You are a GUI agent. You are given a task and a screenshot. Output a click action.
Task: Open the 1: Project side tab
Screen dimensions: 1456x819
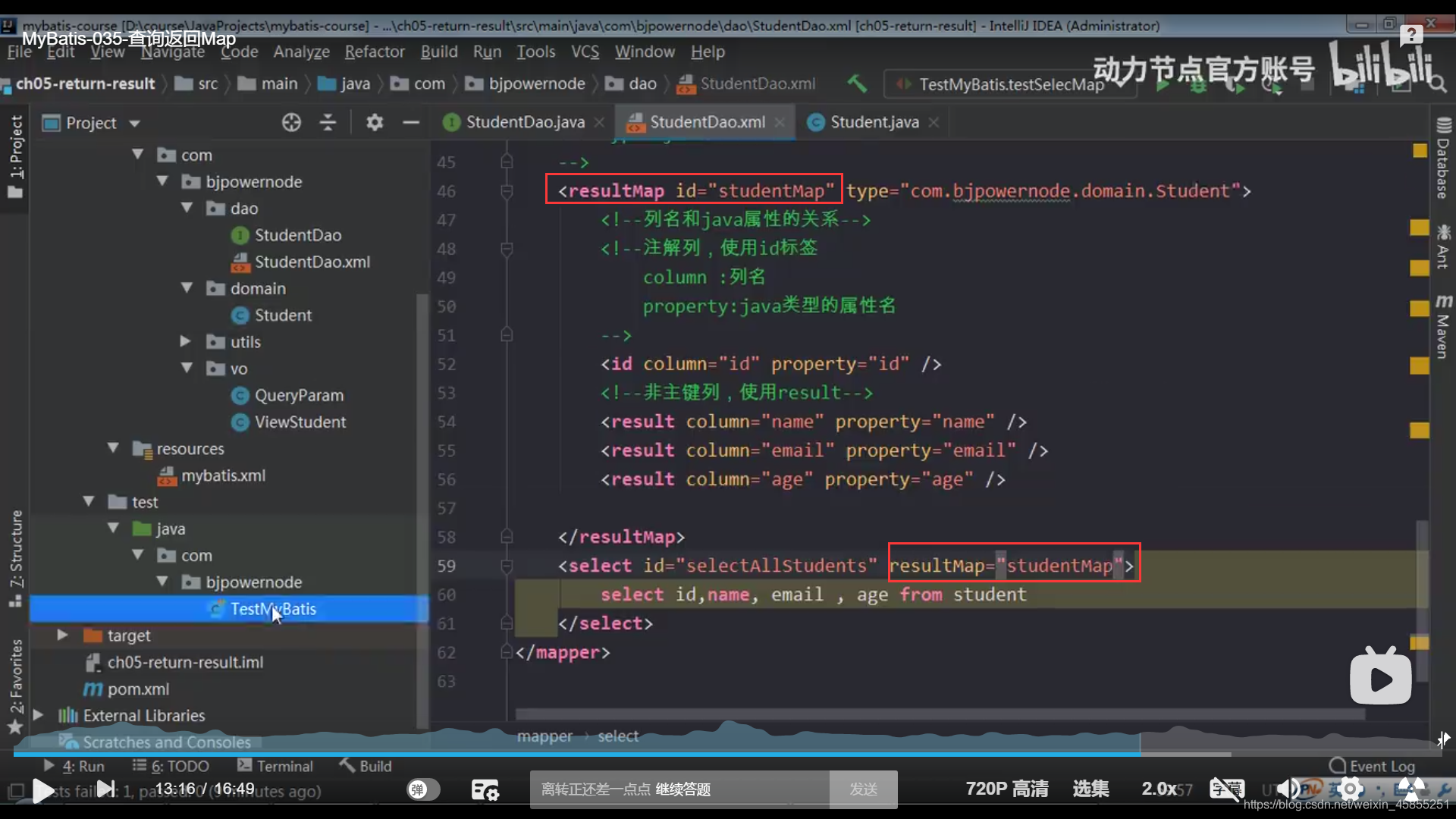(x=15, y=155)
